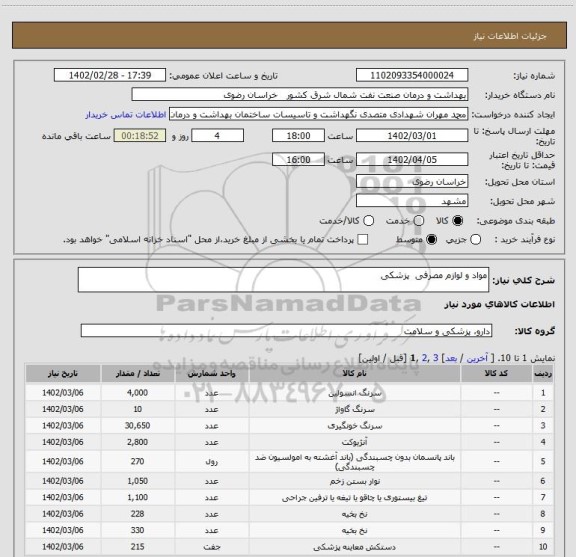Click the quantity 270 cell
The height and width of the screenshot is (557, 576).
click(137, 461)
